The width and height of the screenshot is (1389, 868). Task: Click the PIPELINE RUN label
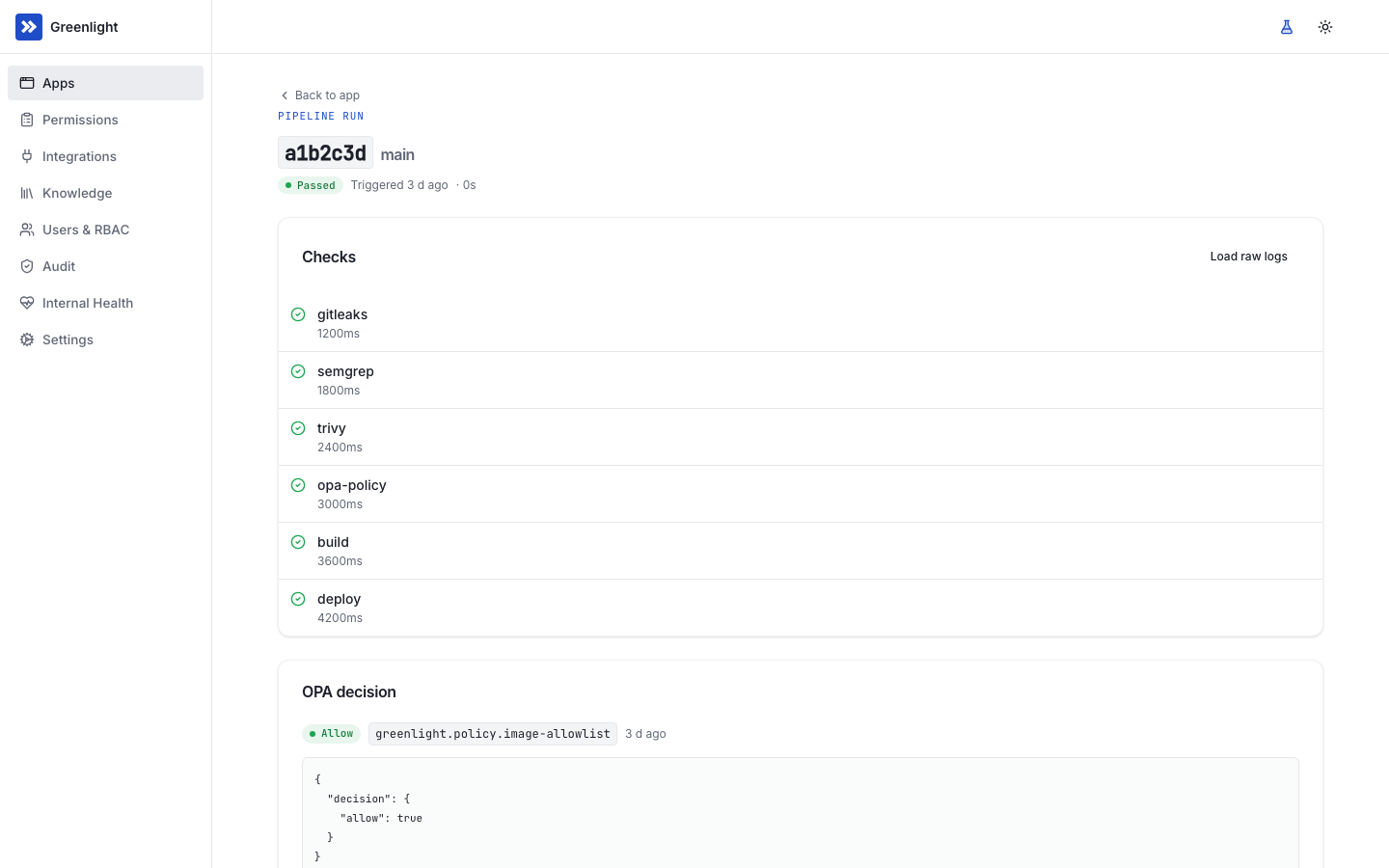pos(321,116)
